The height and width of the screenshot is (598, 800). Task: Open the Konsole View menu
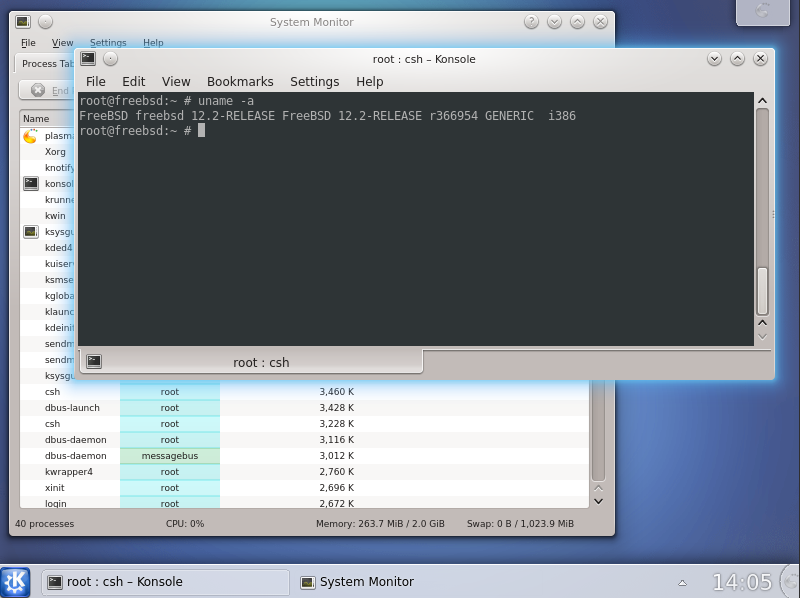(x=176, y=82)
